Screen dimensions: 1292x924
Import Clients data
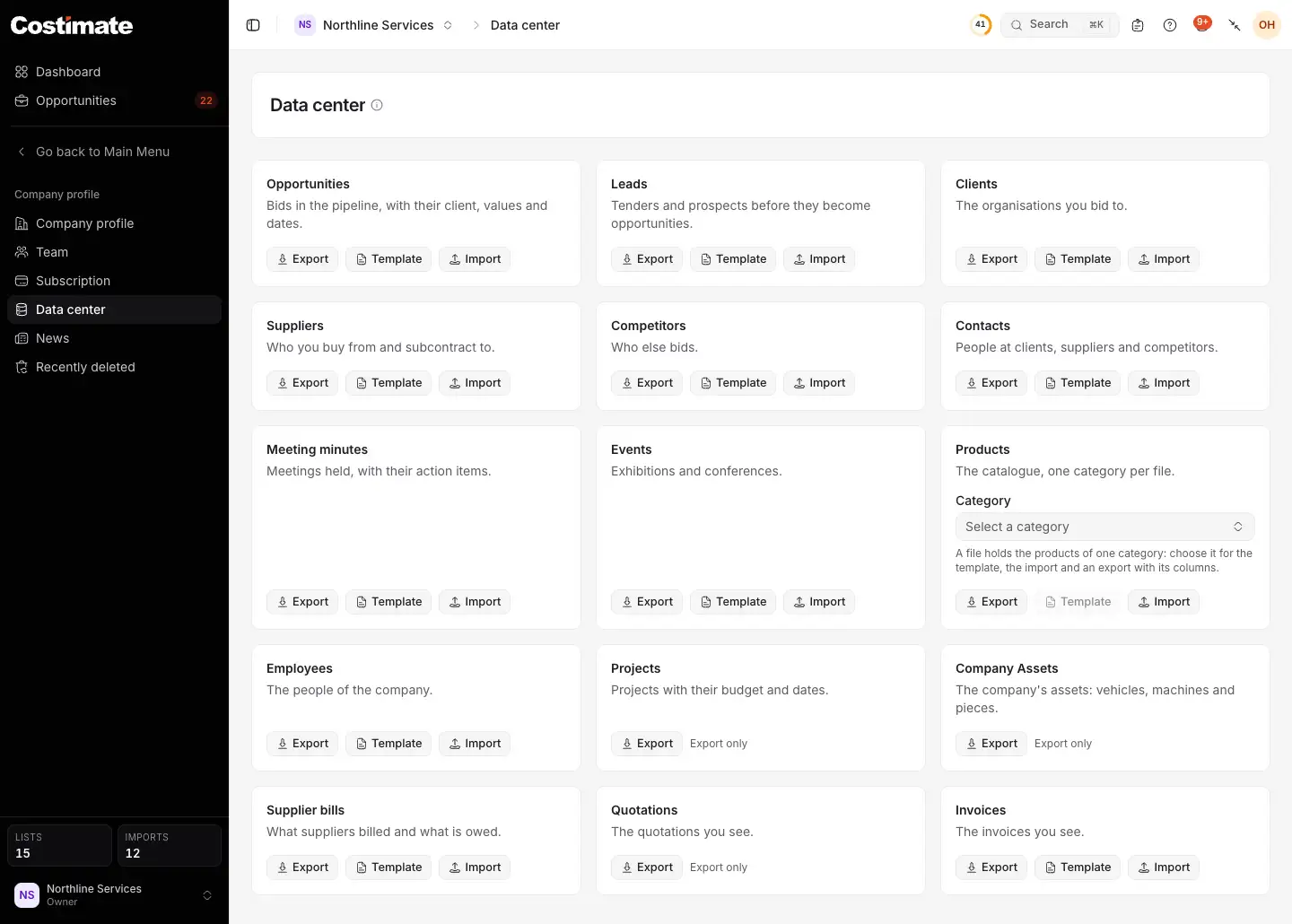1164,259
